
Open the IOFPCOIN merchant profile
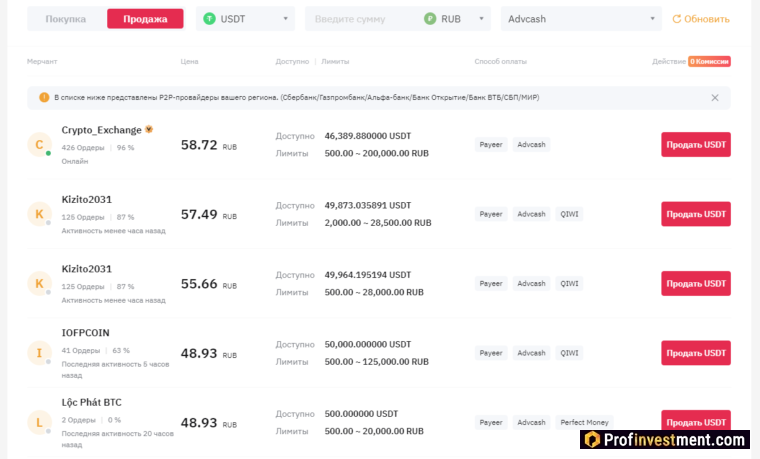[85, 332]
